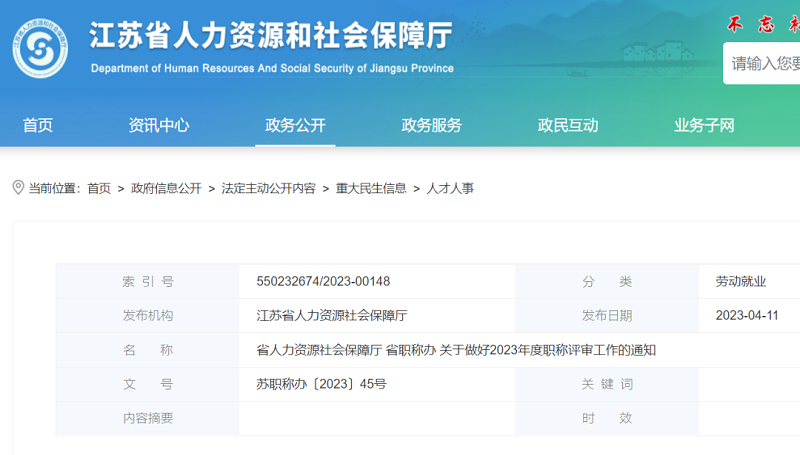The image size is (800, 455).
Task: Open the 政民互动 navigation item
Action: [568, 125]
